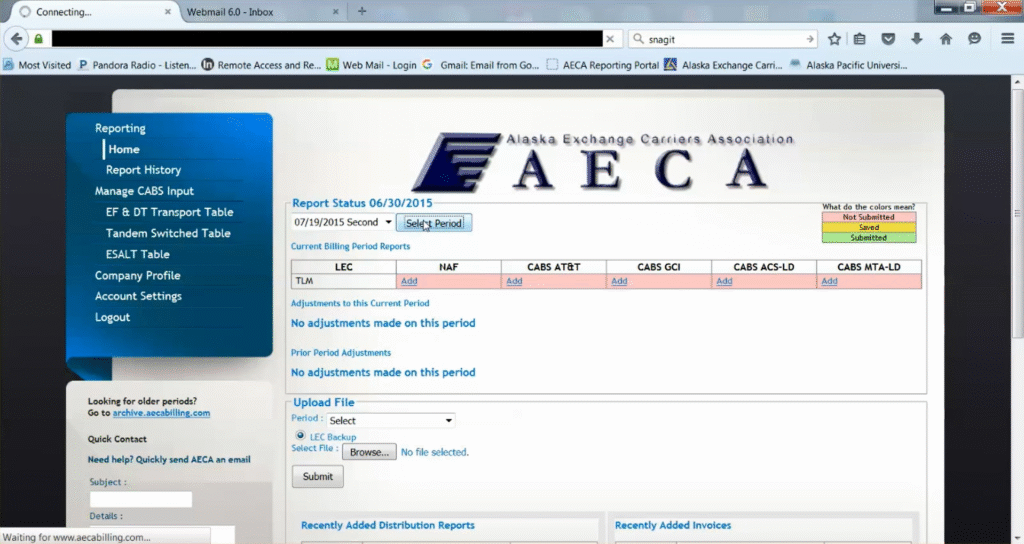Click the Not Submitted red legend swatch
The width and height of the screenshot is (1024, 544).
tap(869, 217)
